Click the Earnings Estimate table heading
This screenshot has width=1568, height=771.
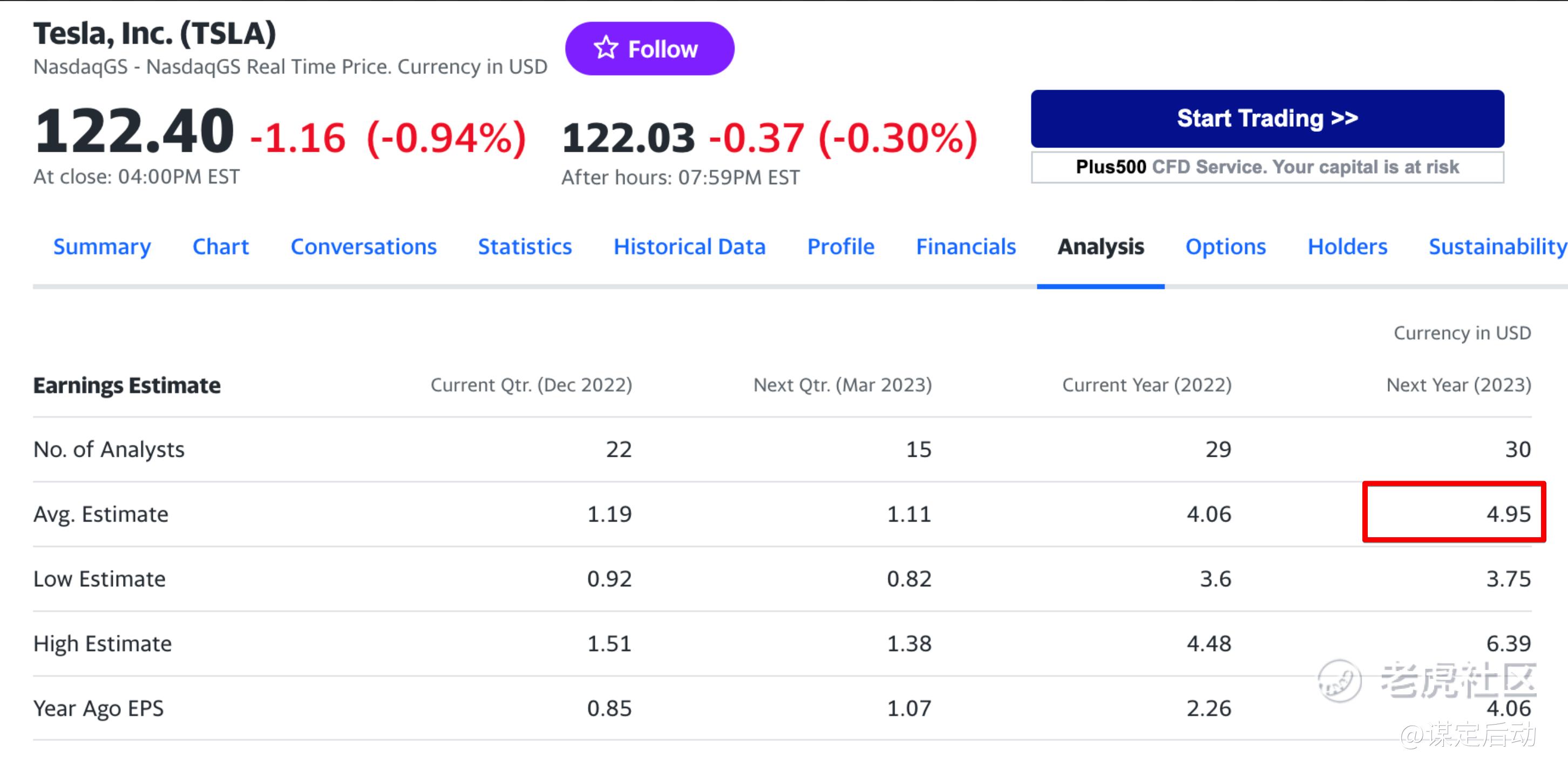coord(127,385)
